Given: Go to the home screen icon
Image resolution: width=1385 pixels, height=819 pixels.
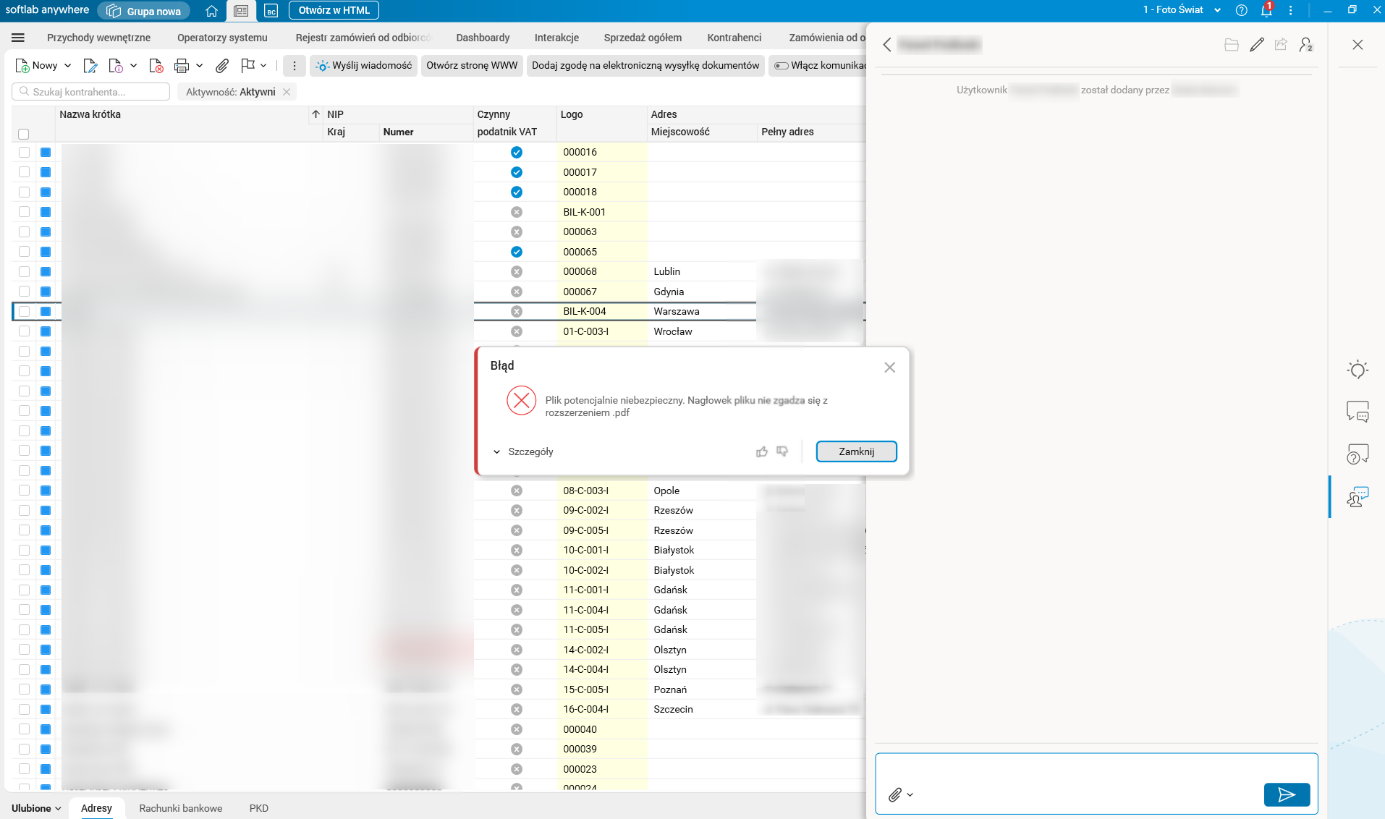Looking at the screenshot, I should [x=211, y=11].
